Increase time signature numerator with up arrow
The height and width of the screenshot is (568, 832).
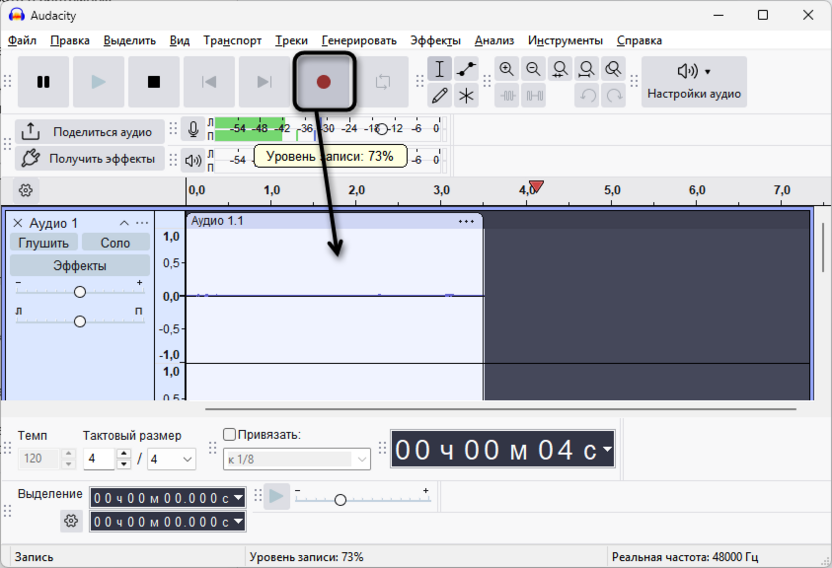(x=123, y=454)
